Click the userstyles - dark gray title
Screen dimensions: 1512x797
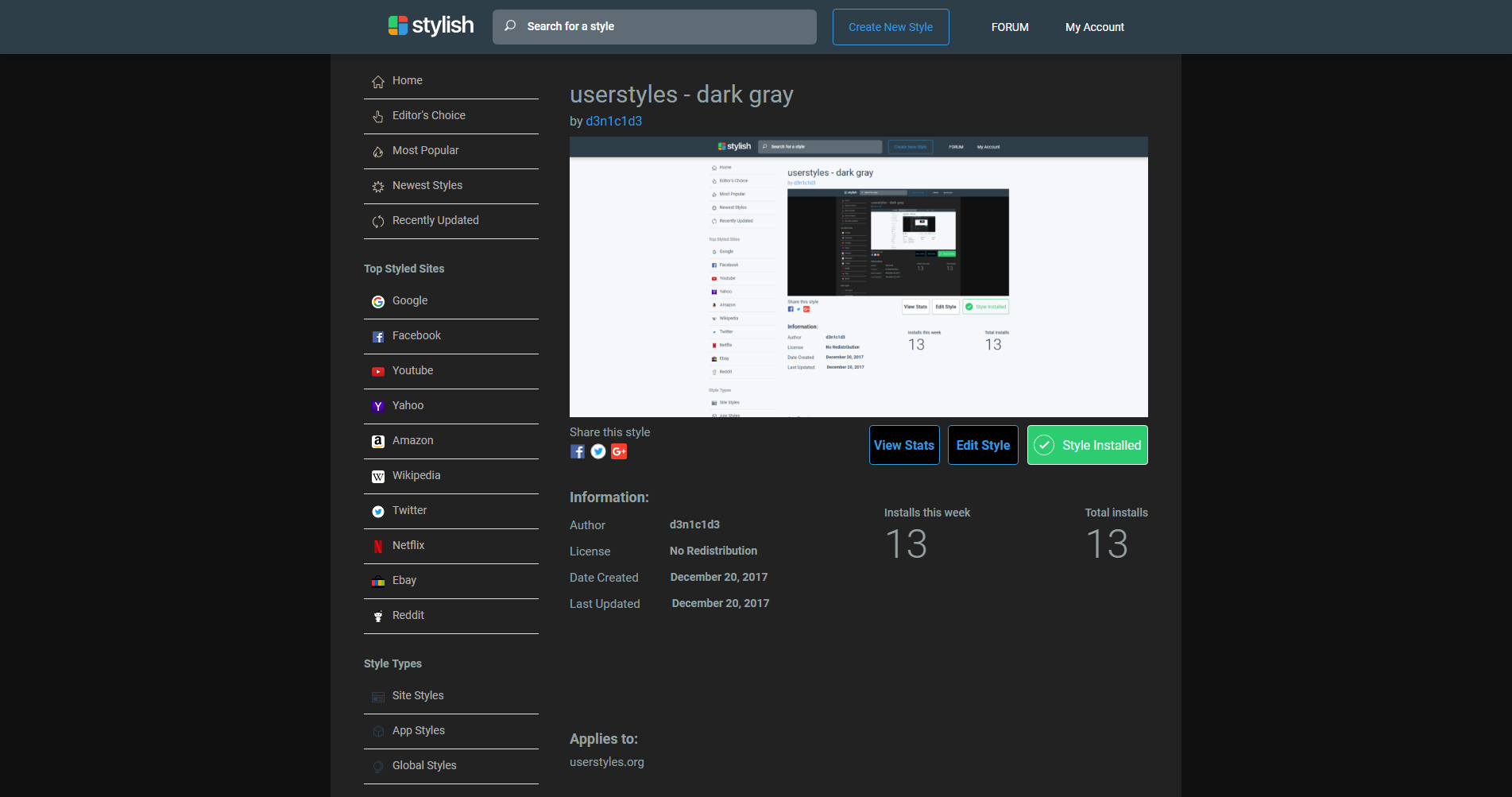pyautogui.click(x=682, y=95)
